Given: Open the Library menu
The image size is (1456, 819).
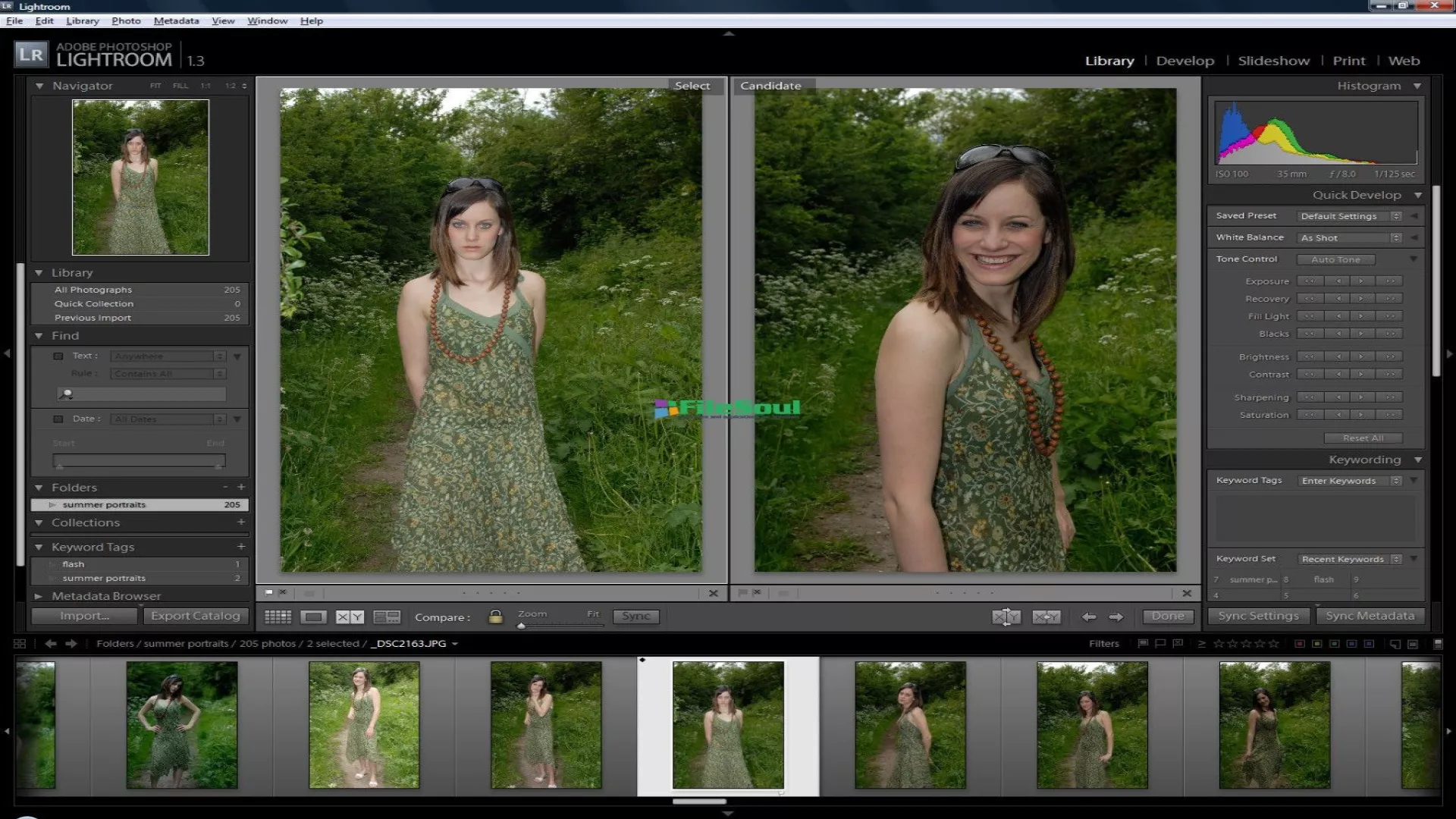Looking at the screenshot, I should pos(81,20).
